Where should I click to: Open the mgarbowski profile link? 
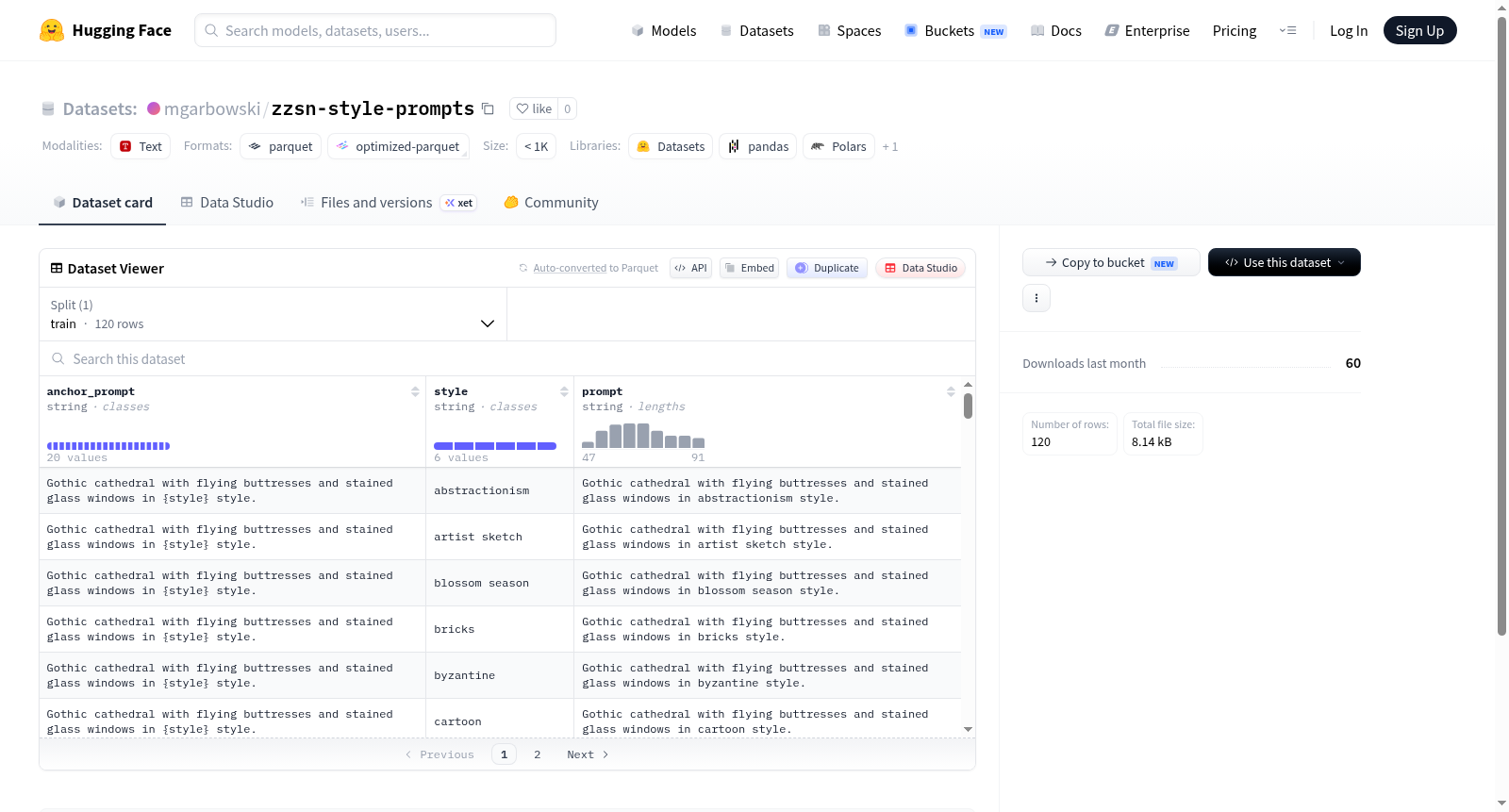(x=212, y=108)
